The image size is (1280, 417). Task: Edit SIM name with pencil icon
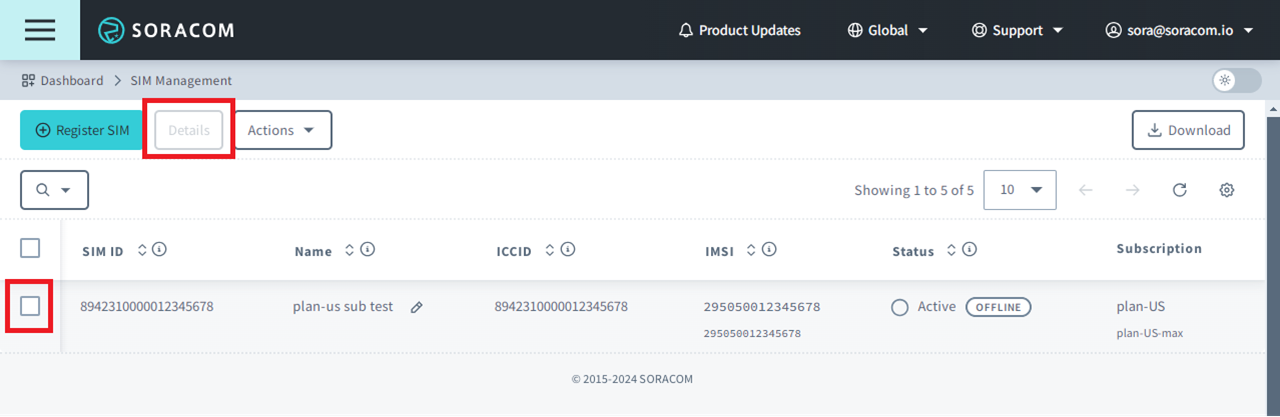[417, 307]
